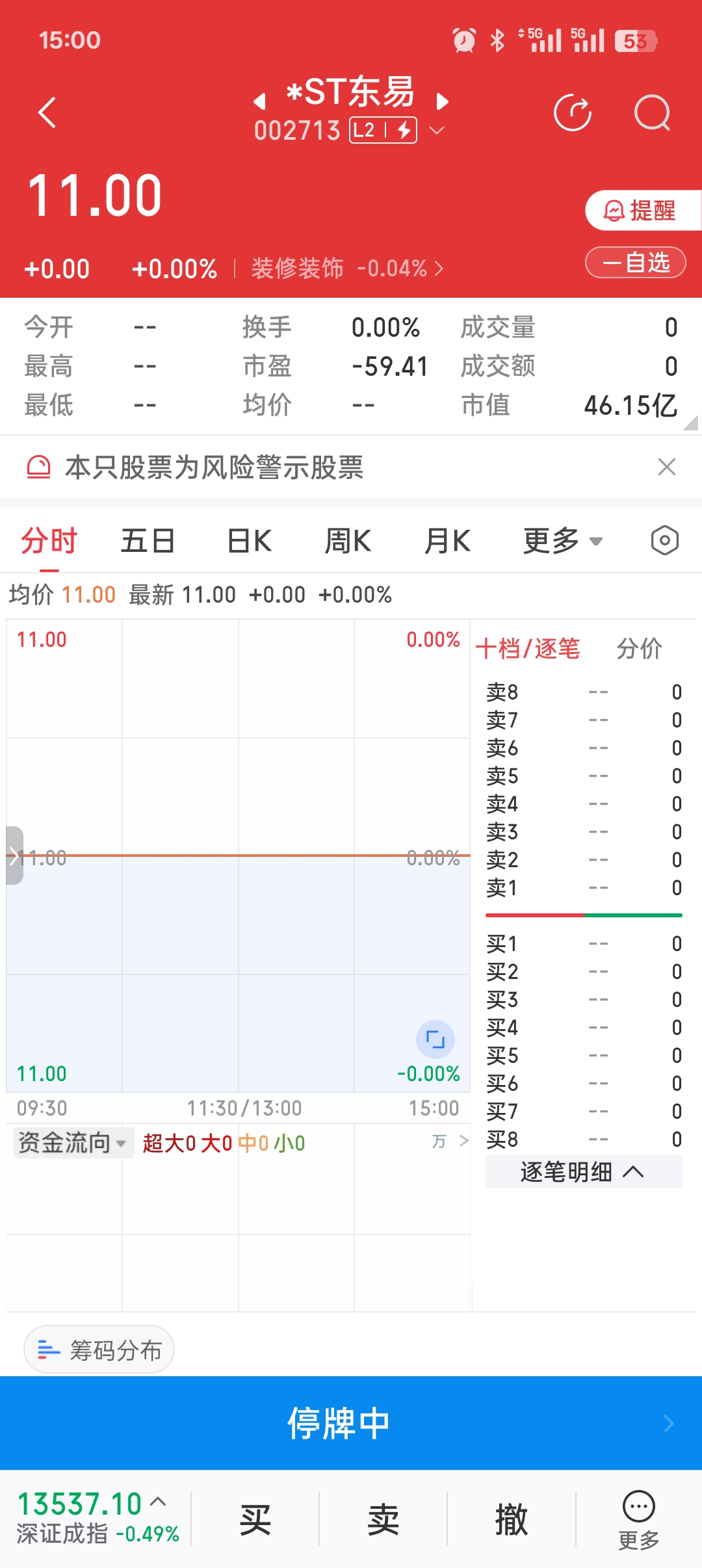The image size is (702, 1568).
Task: Open the 资金流向 indicator dropdown
Action: (73, 1142)
